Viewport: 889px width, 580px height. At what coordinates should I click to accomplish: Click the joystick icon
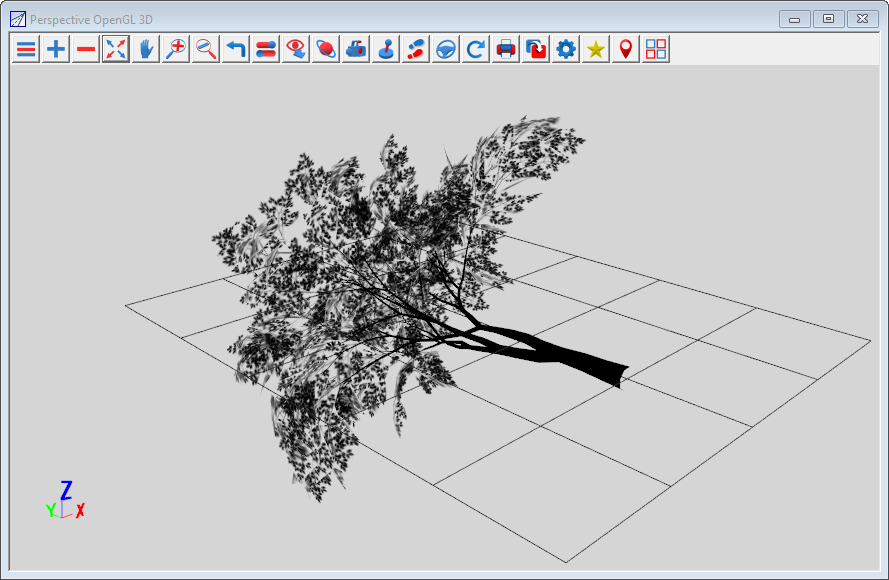[x=386, y=49]
